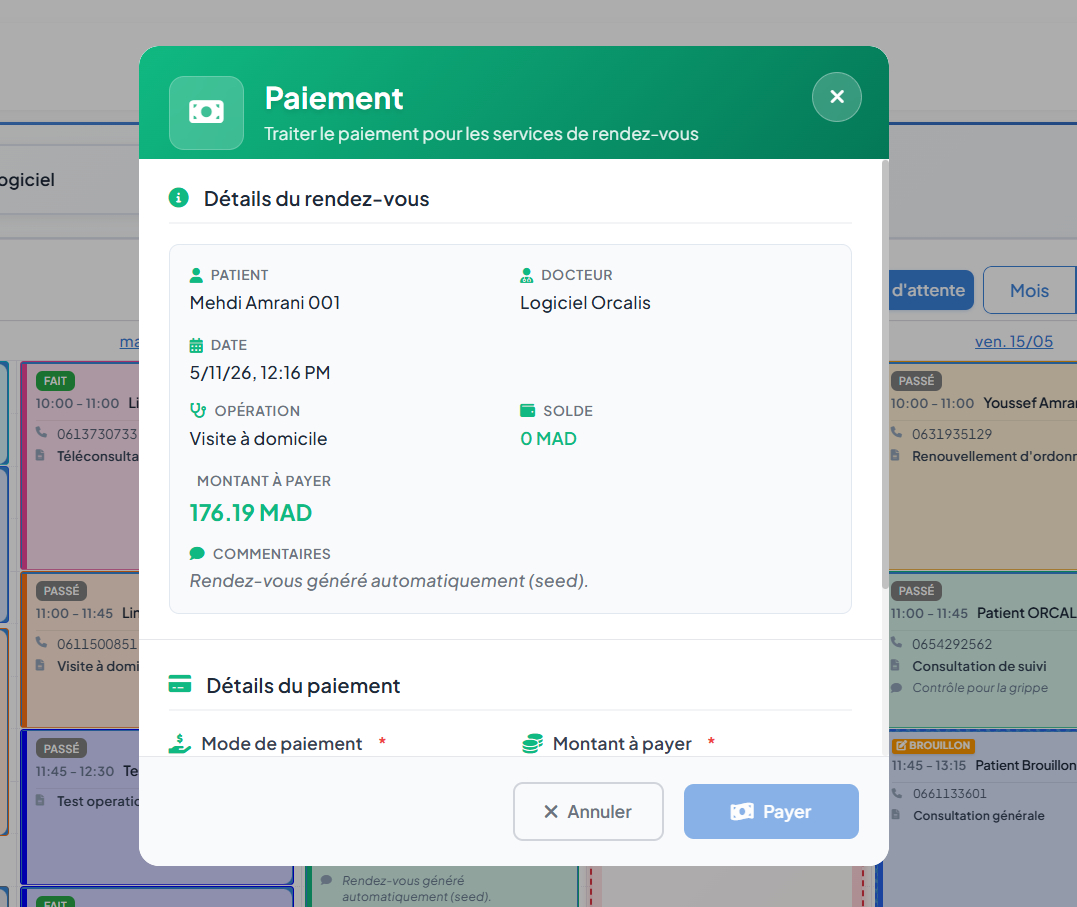This screenshot has height=907, width=1077.
Task: Click doctor name Logiciel Orcalis
Action: pyautogui.click(x=585, y=302)
